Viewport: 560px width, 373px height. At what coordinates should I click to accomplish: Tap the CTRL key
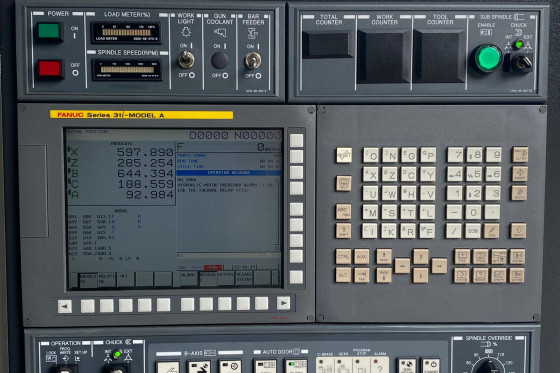coord(343,257)
